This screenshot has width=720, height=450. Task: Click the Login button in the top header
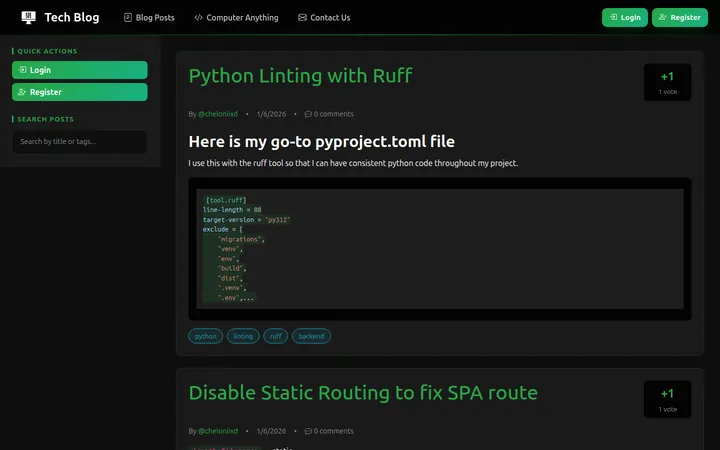(x=624, y=17)
